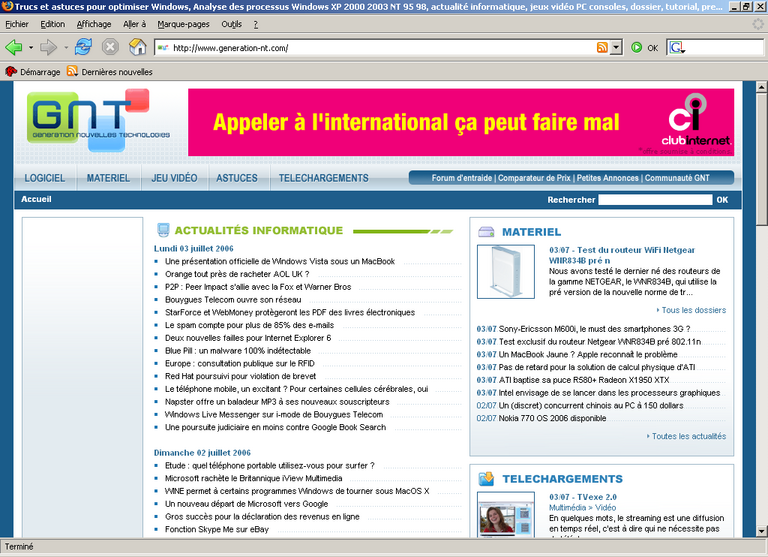Click the Google search engine icon

[677, 48]
